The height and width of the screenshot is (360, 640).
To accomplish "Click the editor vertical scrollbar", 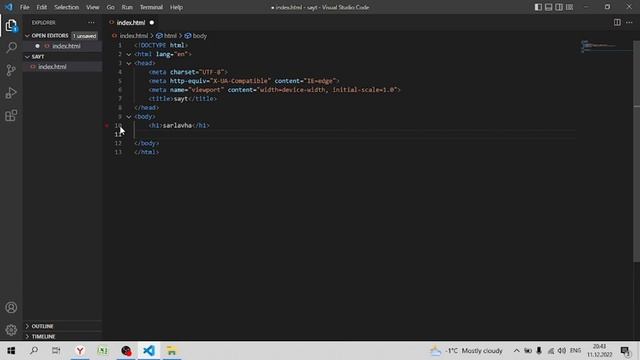I will pos(636,151).
